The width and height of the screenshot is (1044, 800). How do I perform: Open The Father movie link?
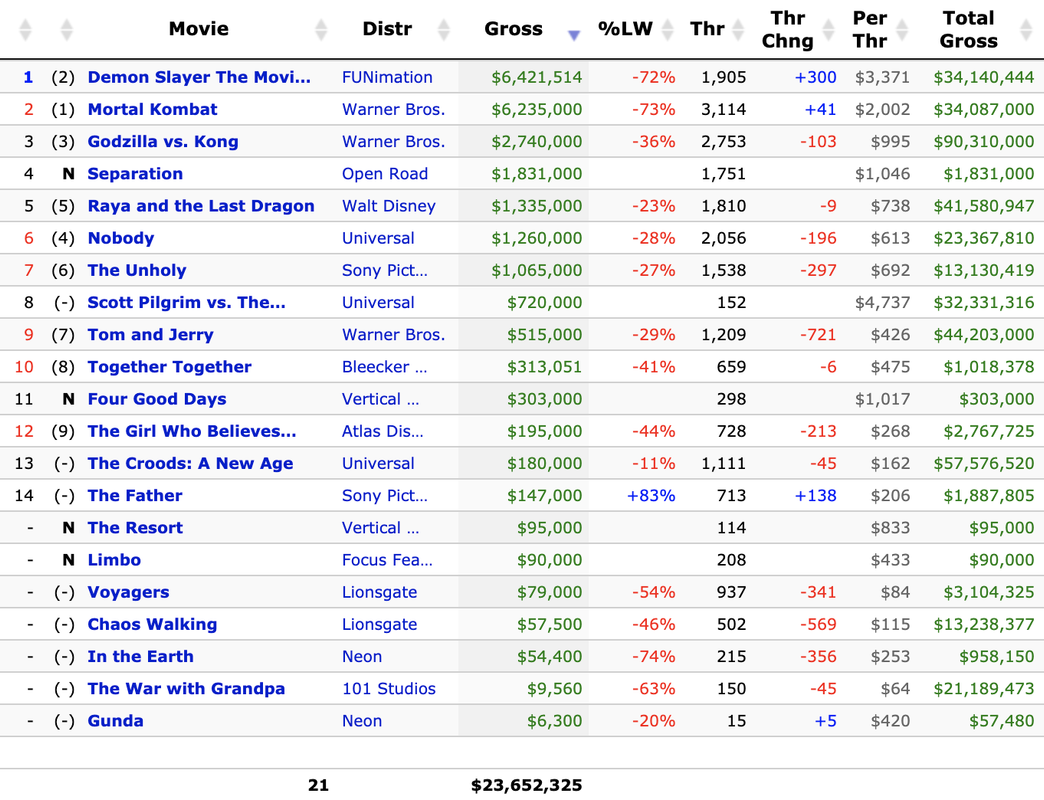pos(135,495)
